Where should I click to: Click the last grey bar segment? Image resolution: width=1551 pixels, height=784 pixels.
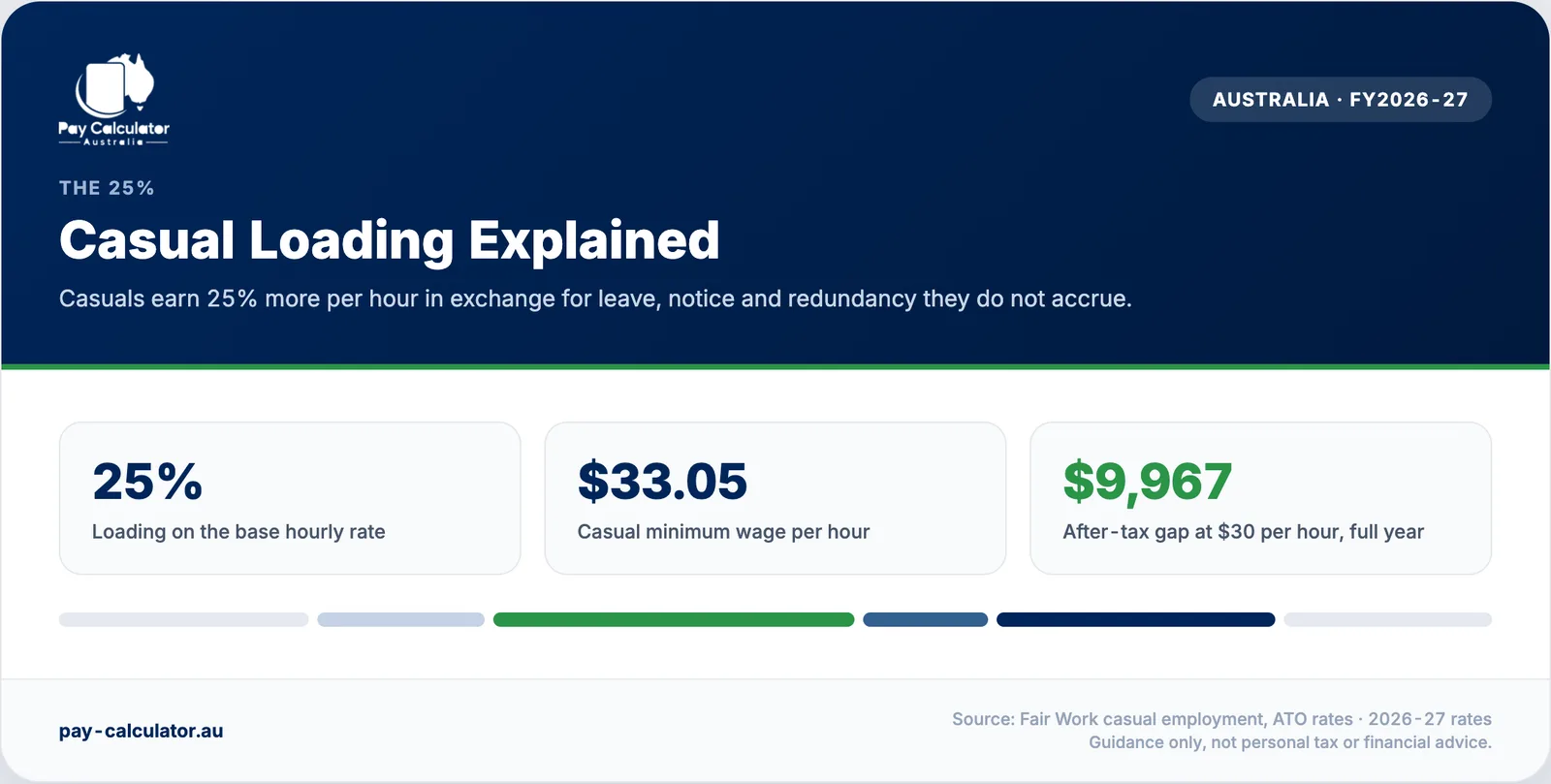click(x=1388, y=619)
